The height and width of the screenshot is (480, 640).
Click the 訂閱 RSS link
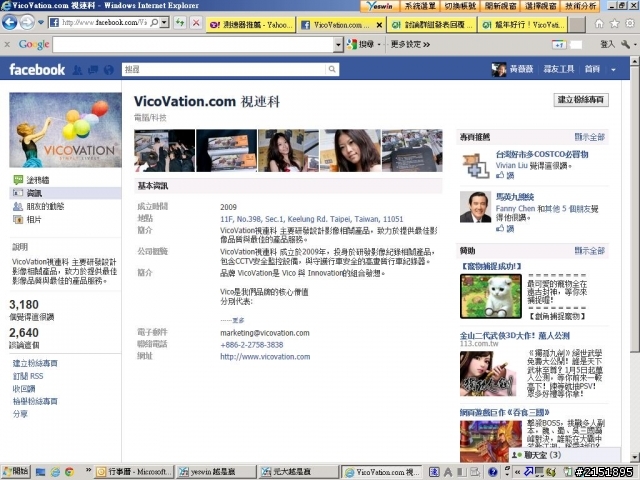pyautogui.click(x=28, y=376)
